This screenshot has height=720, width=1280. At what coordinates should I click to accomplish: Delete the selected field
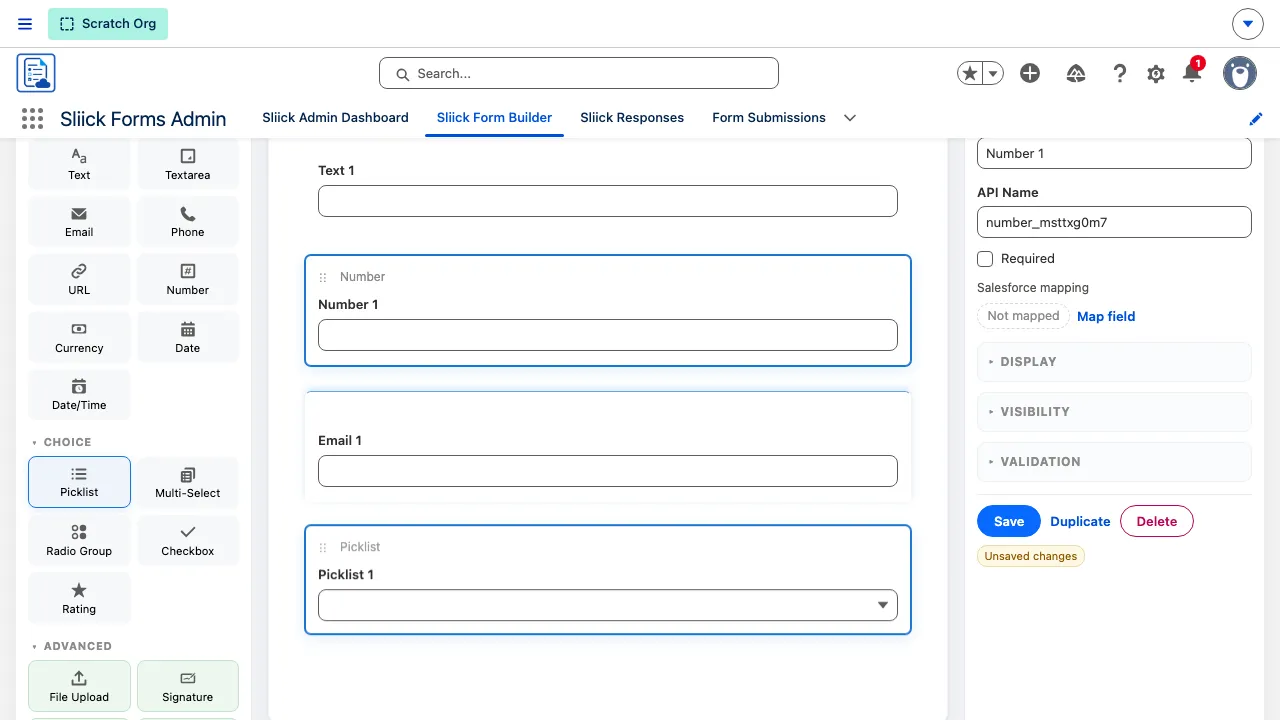[x=1157, y=521]
